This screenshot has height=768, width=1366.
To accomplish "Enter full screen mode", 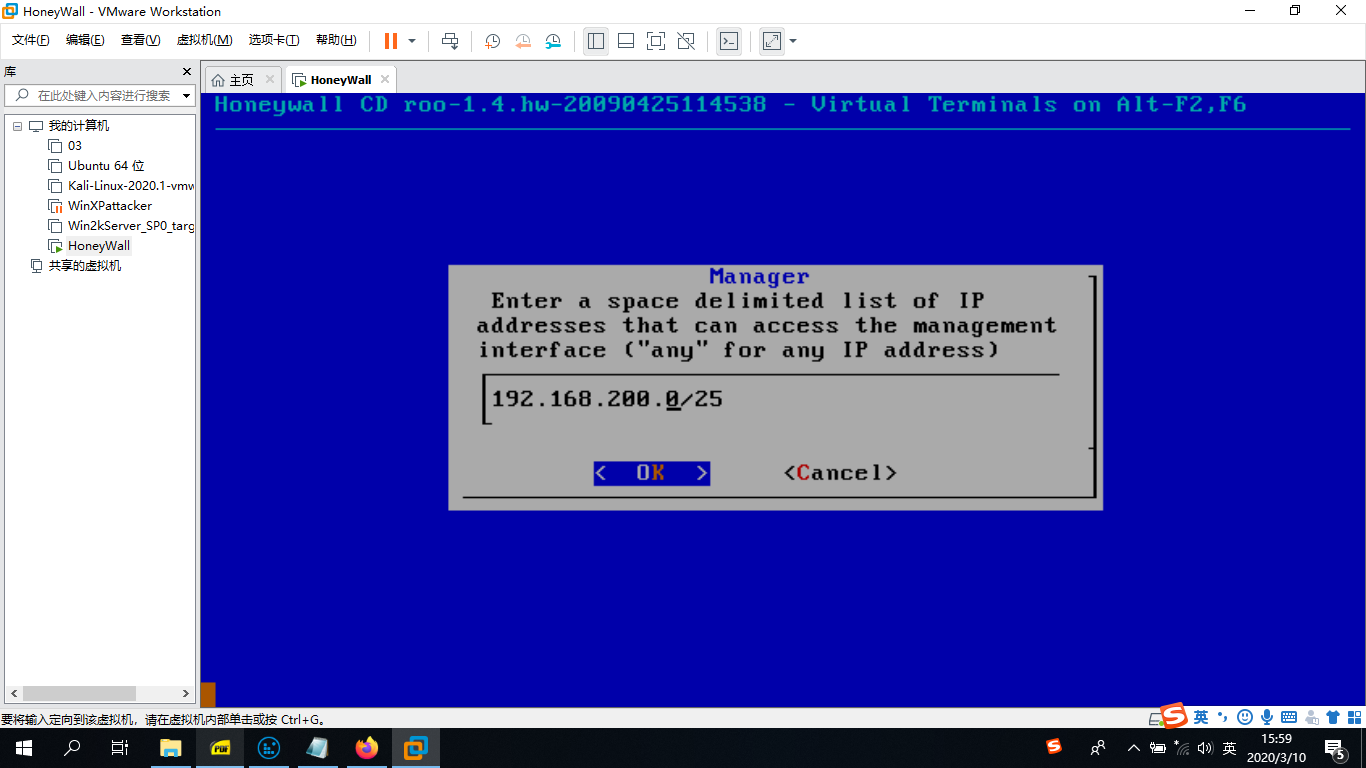I will click(656, 41).
